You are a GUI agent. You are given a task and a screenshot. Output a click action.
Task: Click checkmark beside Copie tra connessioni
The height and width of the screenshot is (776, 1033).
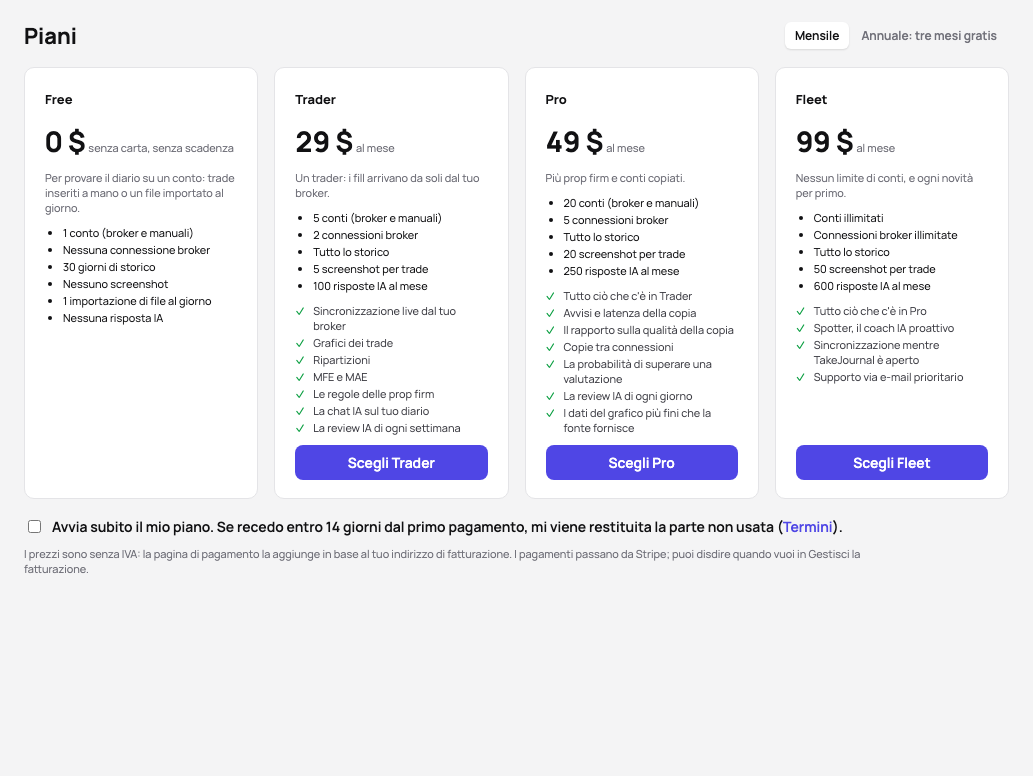[x=550, y=347]
